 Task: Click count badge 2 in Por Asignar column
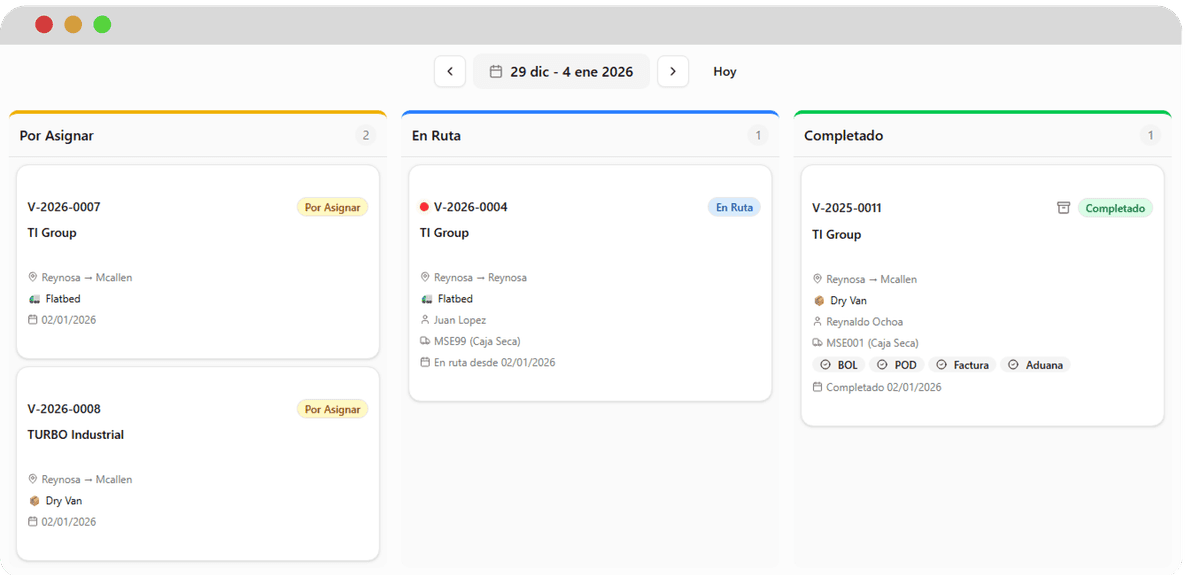[x=366, y=135]
